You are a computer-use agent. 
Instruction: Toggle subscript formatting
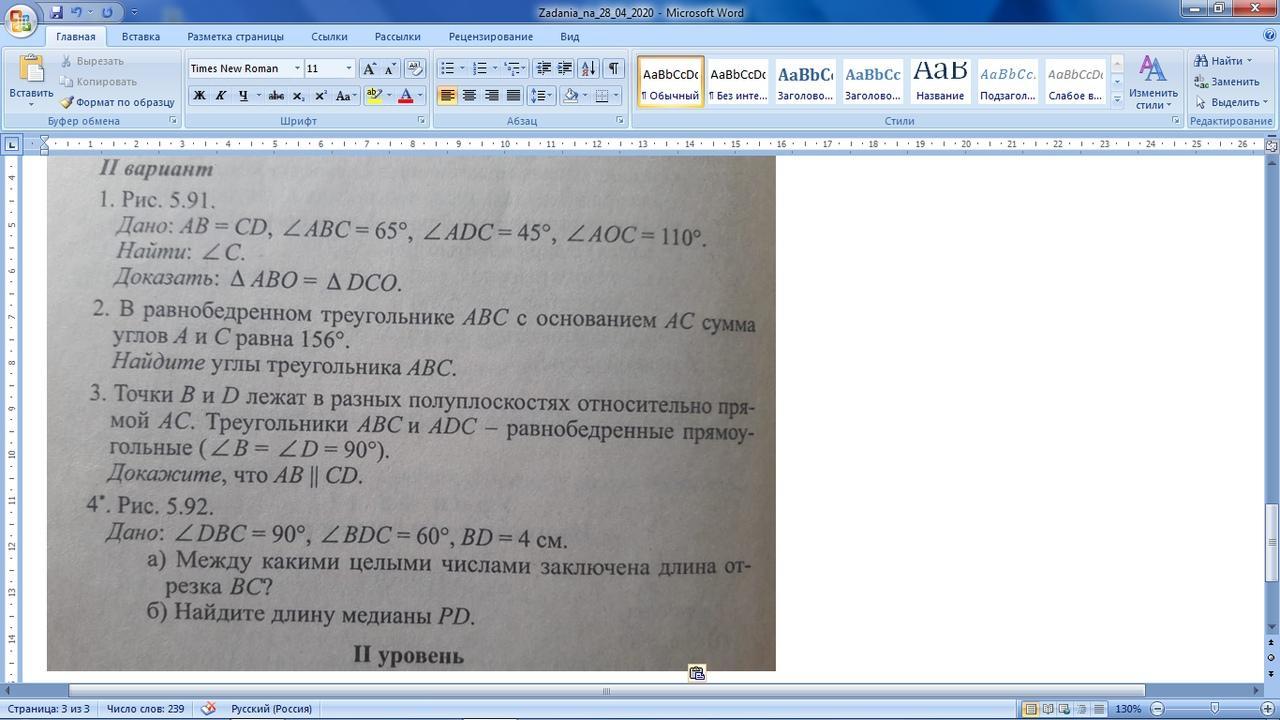298,96
